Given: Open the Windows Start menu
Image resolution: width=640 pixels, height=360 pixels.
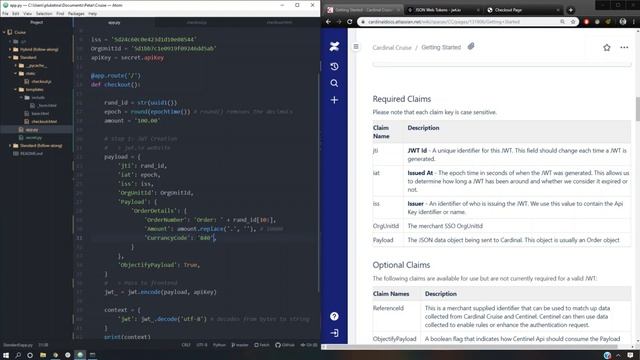Looking at the screenshot, I should 6,355.
